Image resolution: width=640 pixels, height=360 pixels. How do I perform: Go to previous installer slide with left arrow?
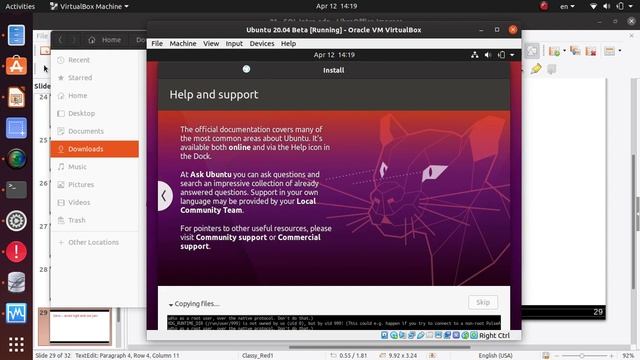click(164, 196)
